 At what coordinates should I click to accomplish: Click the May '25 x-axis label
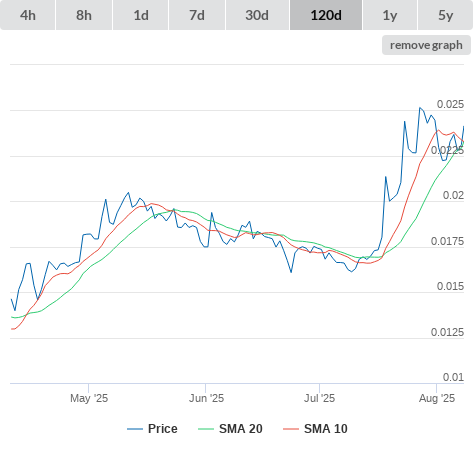pos(89,398)
